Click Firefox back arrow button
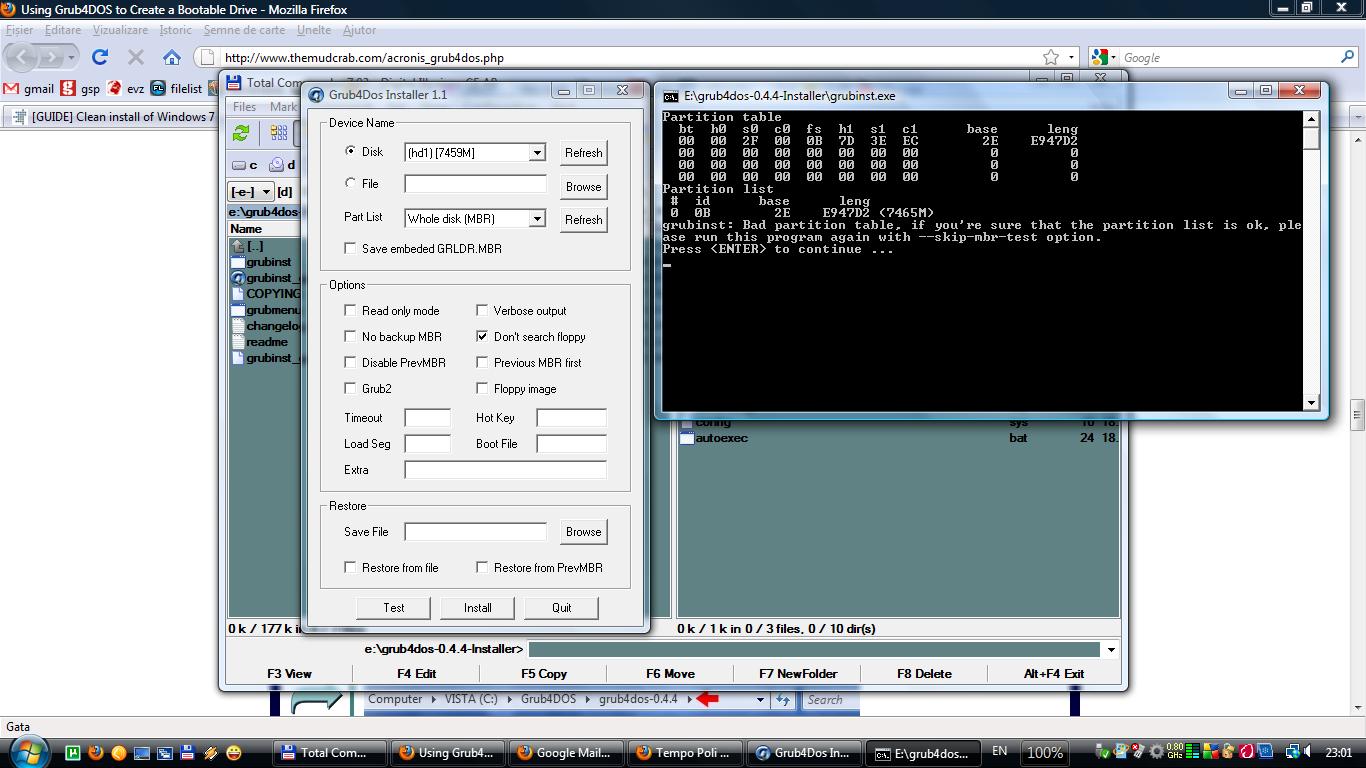The image size is (1366, 768). tap(22, 57)
